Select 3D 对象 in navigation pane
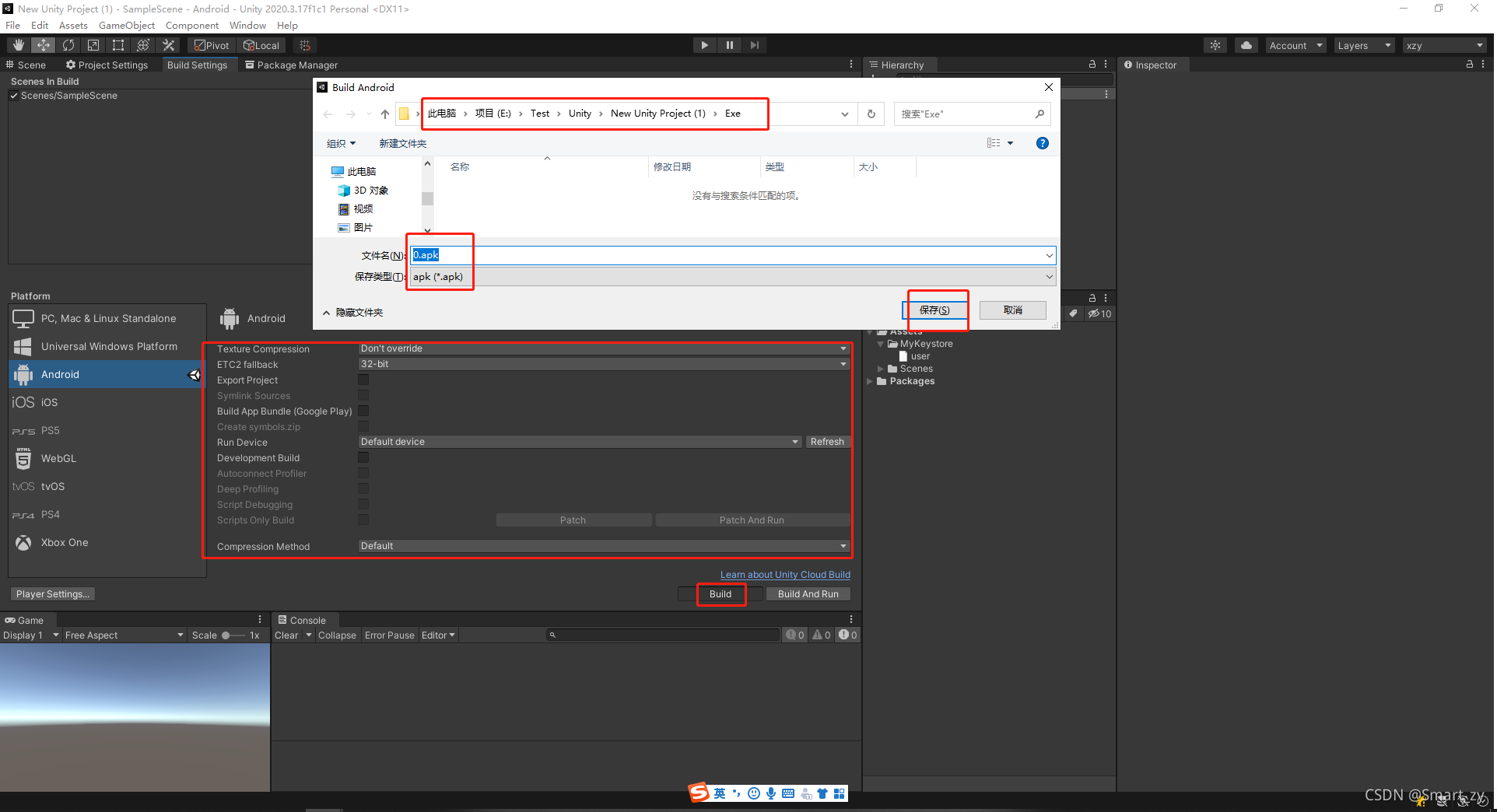 pos(363,191)
